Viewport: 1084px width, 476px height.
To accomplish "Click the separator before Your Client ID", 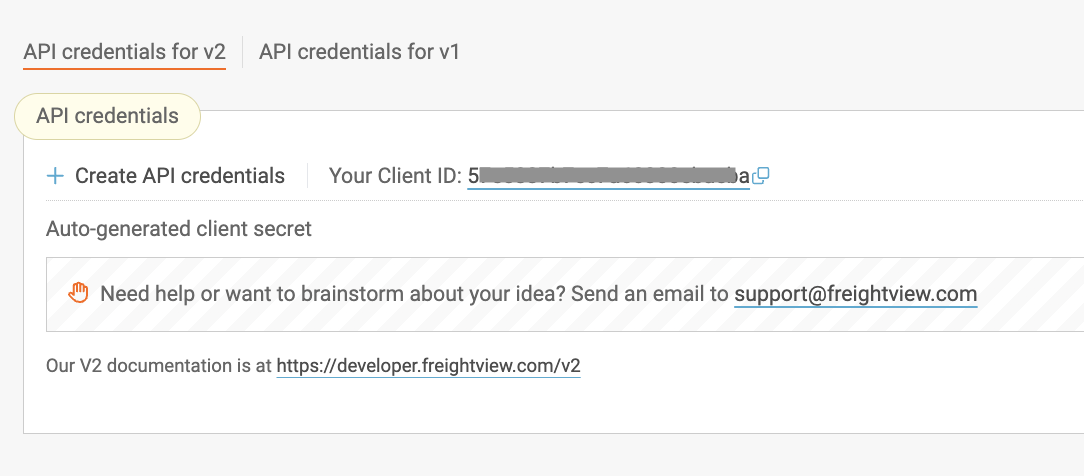I will (x=307, y=176).
